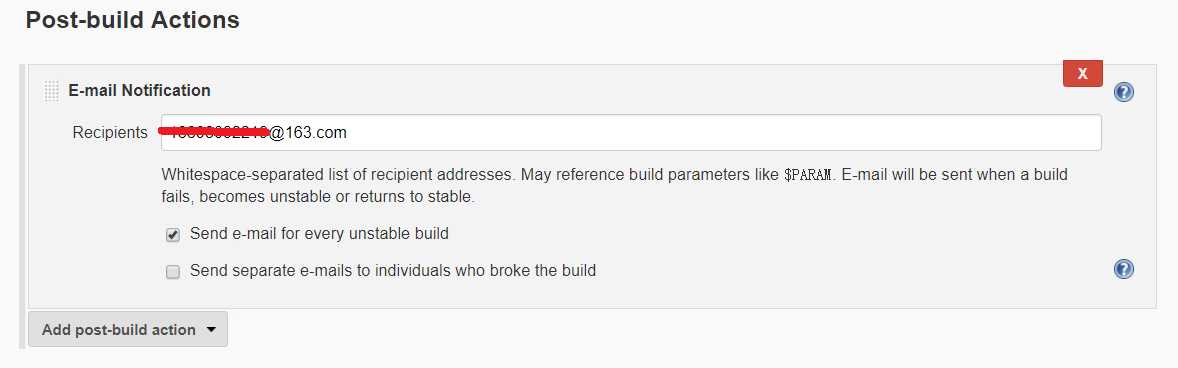Select the E-mail Notification title
1178x368 pixels.
[x=140, y=91]
